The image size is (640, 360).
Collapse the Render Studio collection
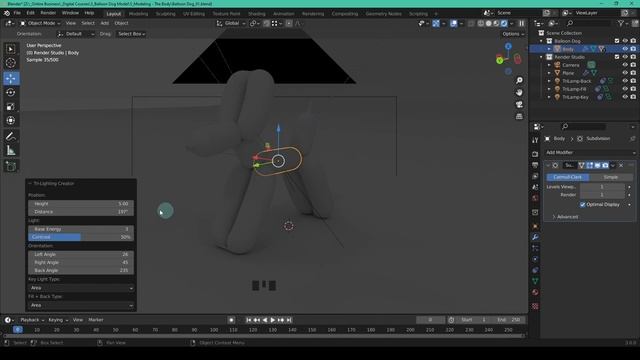tap(541, 57)
